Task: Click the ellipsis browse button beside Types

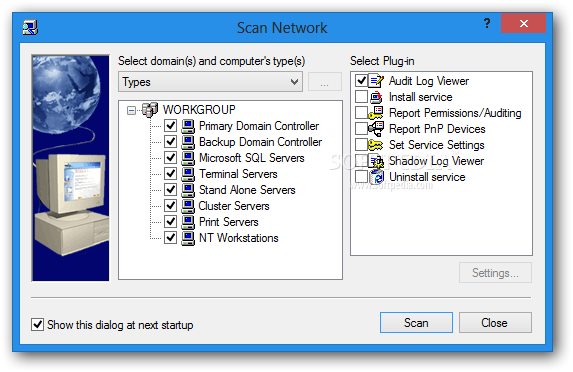Action: [x=325, y=82]
